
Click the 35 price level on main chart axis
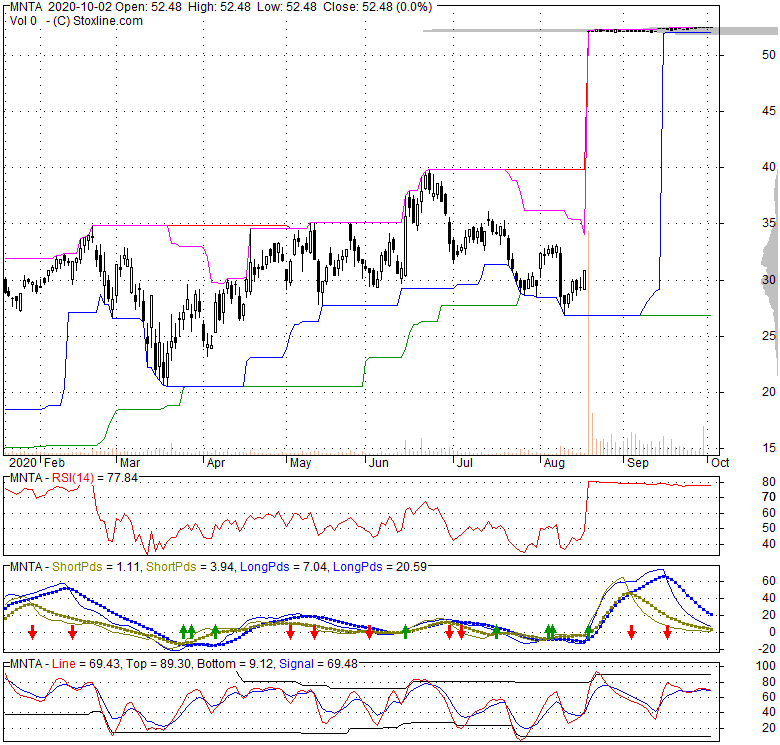769,223
